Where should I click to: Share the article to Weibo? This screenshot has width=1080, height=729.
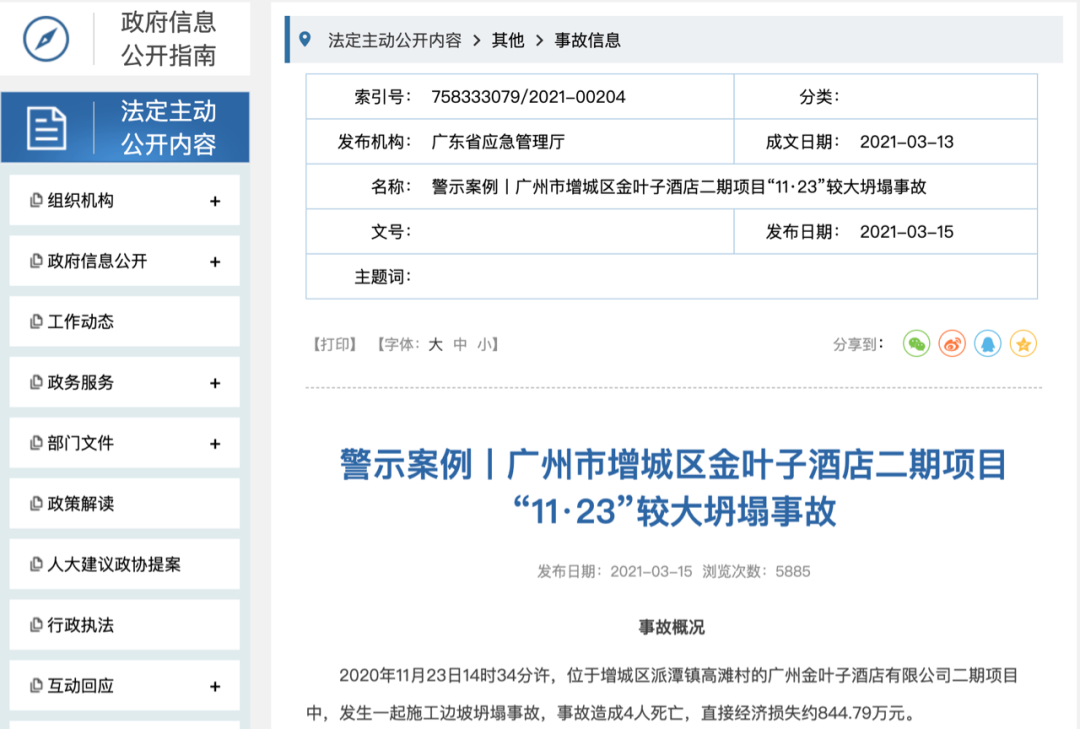(x=952, y=344)
